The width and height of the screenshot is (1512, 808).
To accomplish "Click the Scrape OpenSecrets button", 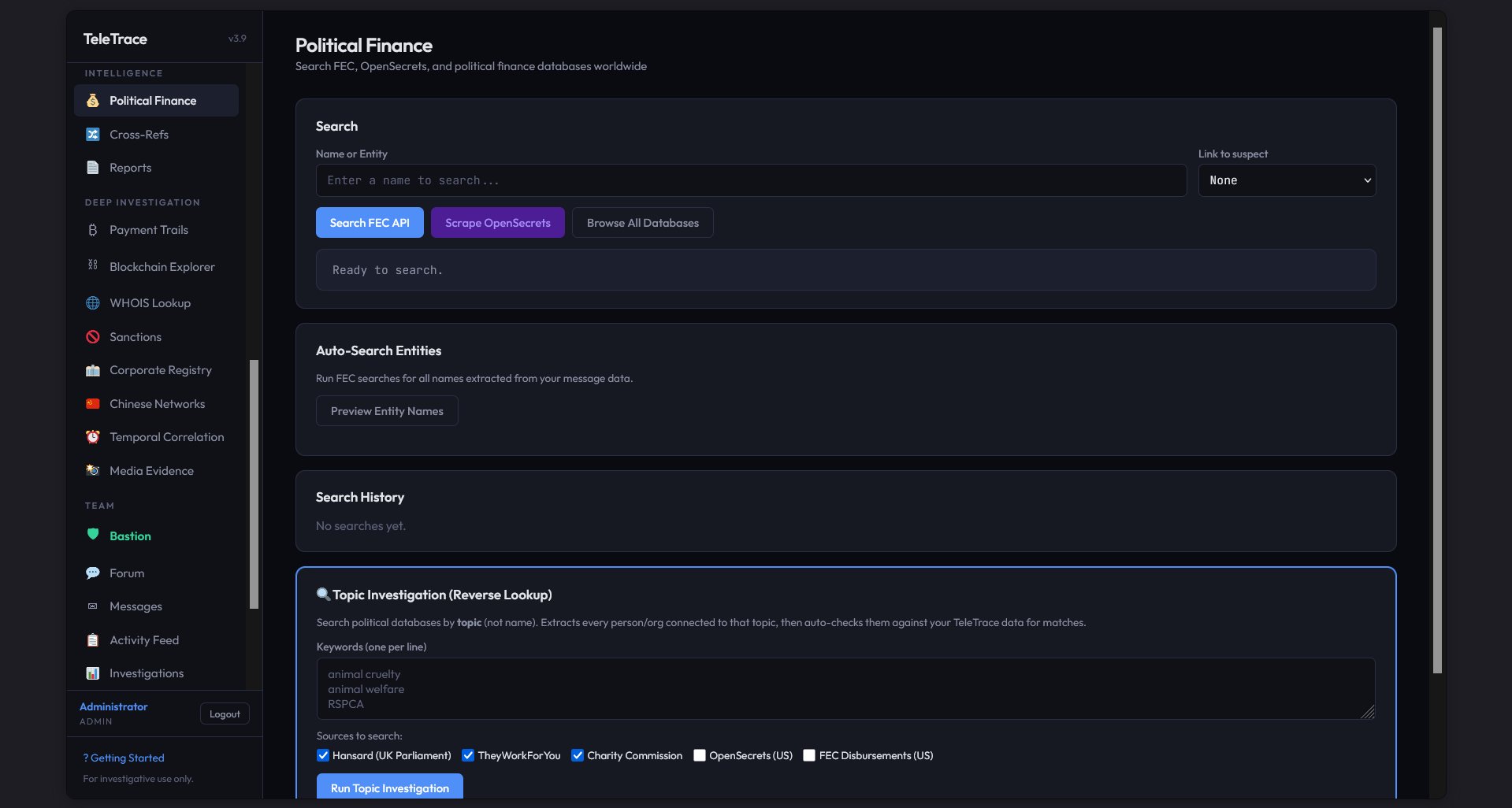I will coord(497,223).
